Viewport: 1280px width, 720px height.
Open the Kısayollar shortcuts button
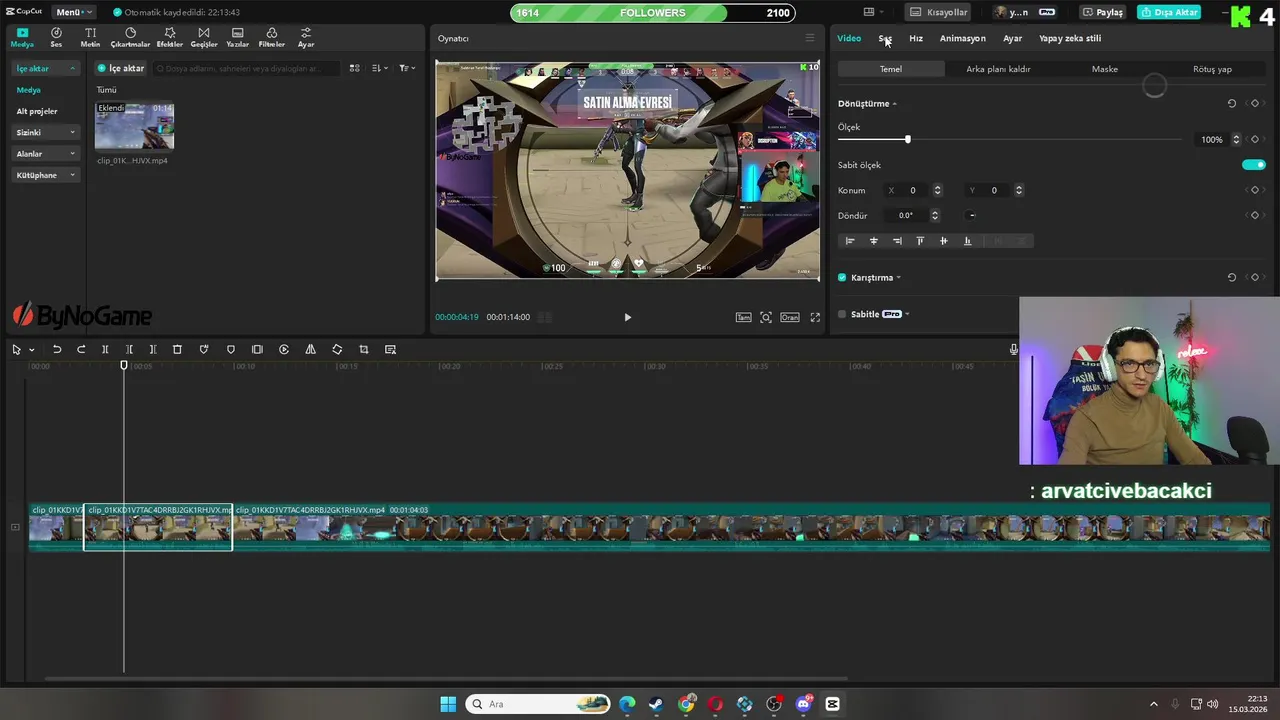point(938,12)
